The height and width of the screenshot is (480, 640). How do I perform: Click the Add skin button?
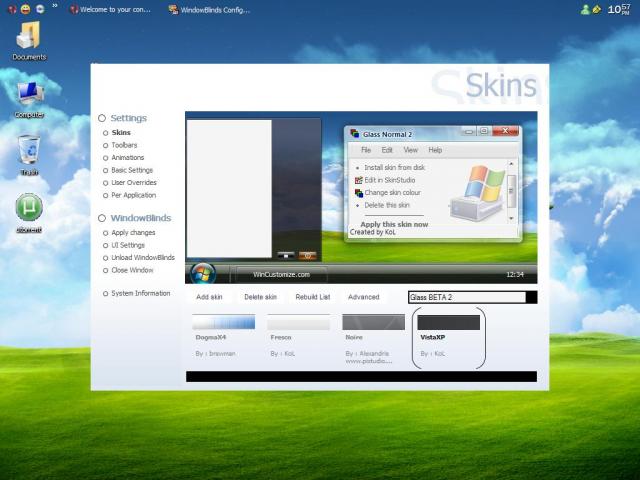pos(209,297)
